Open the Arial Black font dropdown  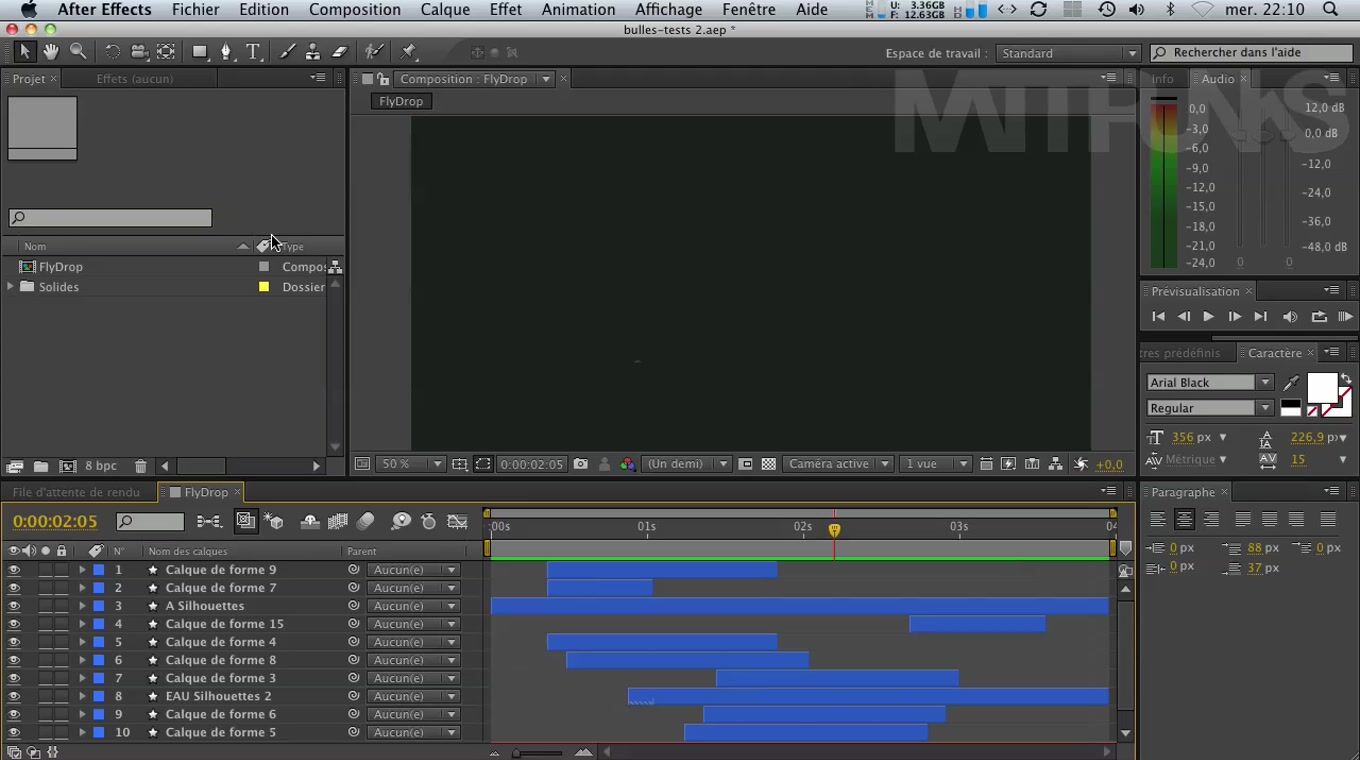click(1265, 383)
